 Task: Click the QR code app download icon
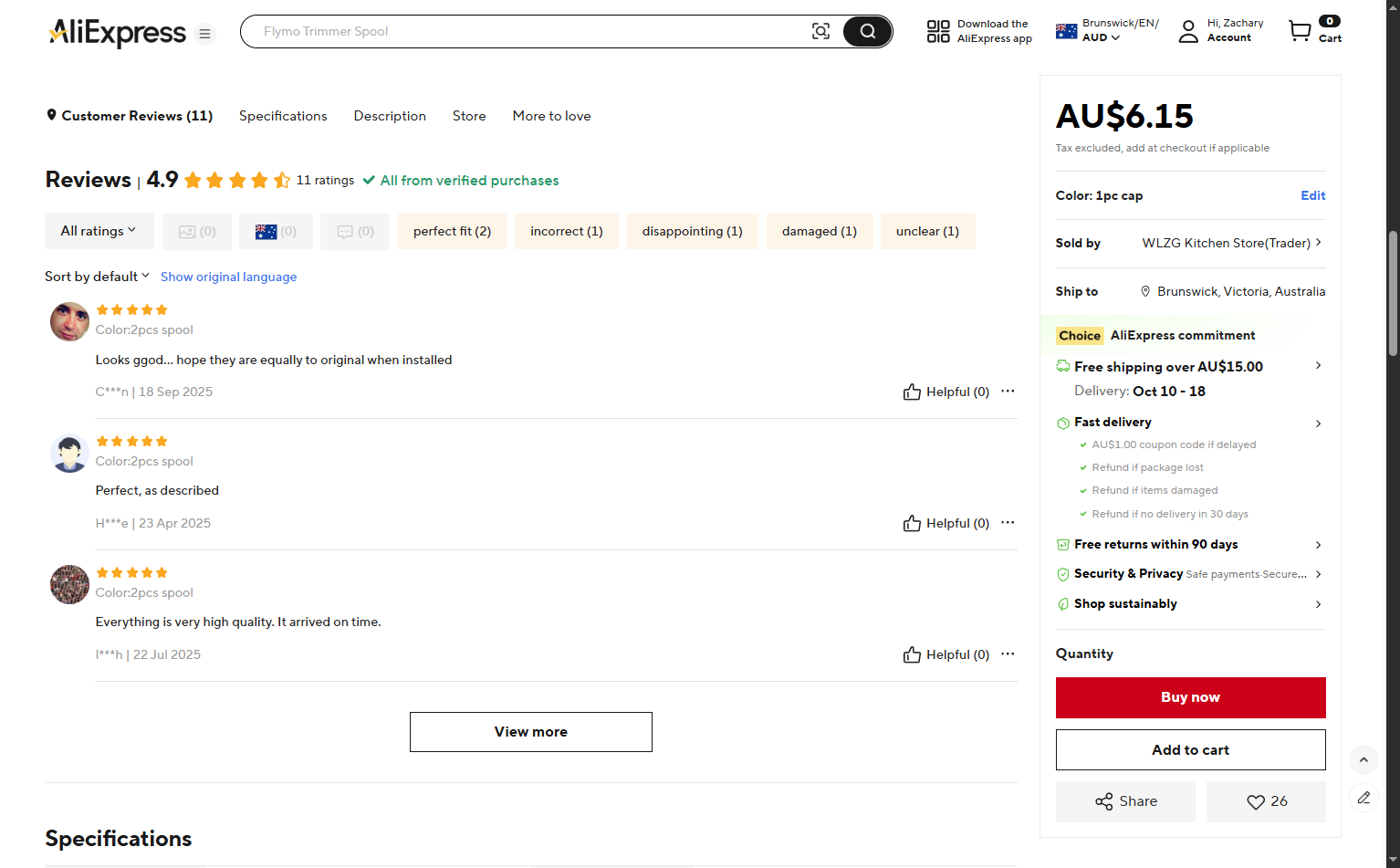coord(938,31)
